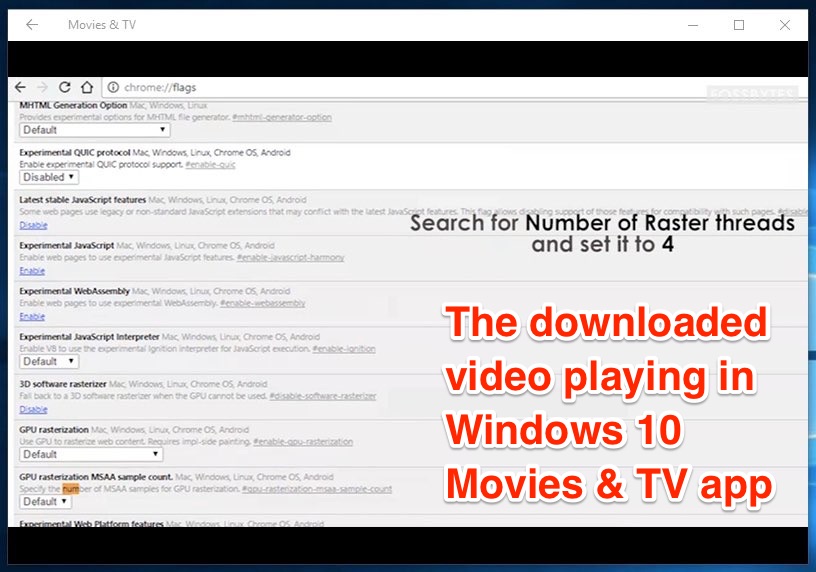Minimize the Movies & TV window
Image resolution: width=816 pixels, height=572 pixels.
pyautogui.click(x=691, y=25)
